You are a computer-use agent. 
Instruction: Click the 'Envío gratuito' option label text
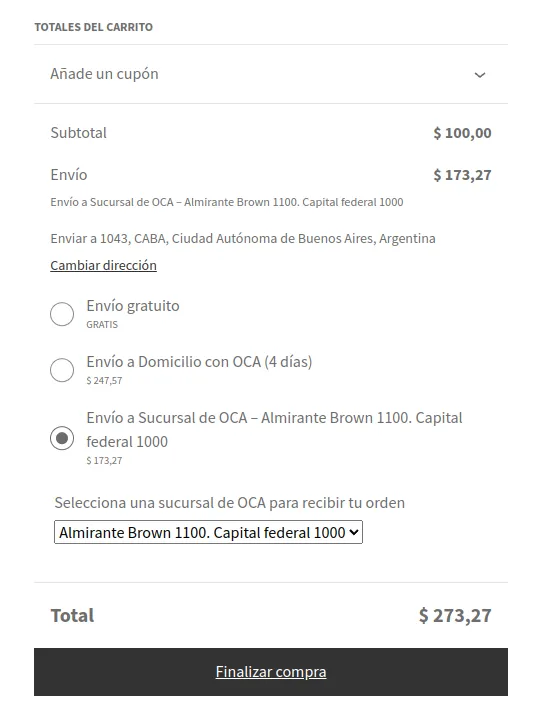pyautogui.click(x=133, y=306)
